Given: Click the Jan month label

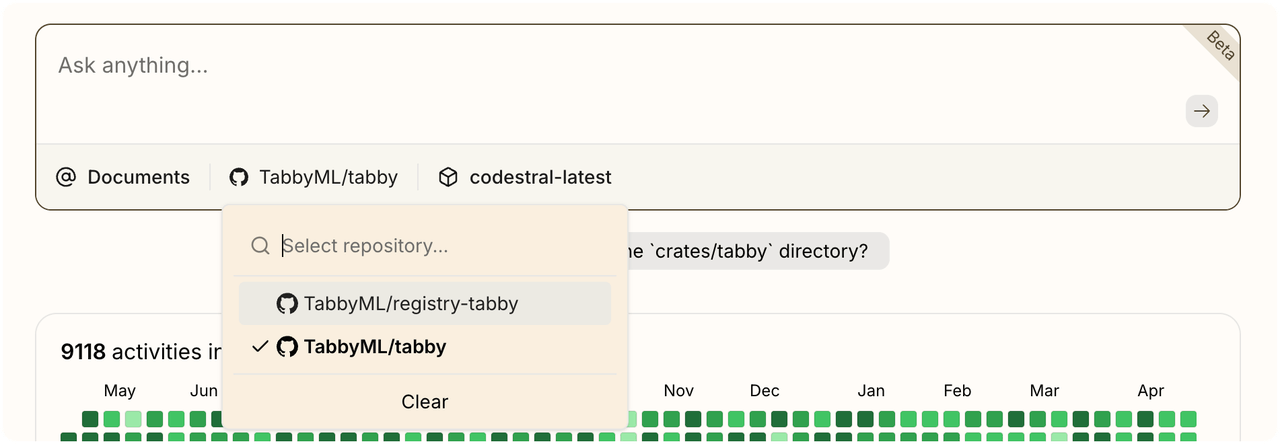Looking at the screenshot, I should 871,390.
